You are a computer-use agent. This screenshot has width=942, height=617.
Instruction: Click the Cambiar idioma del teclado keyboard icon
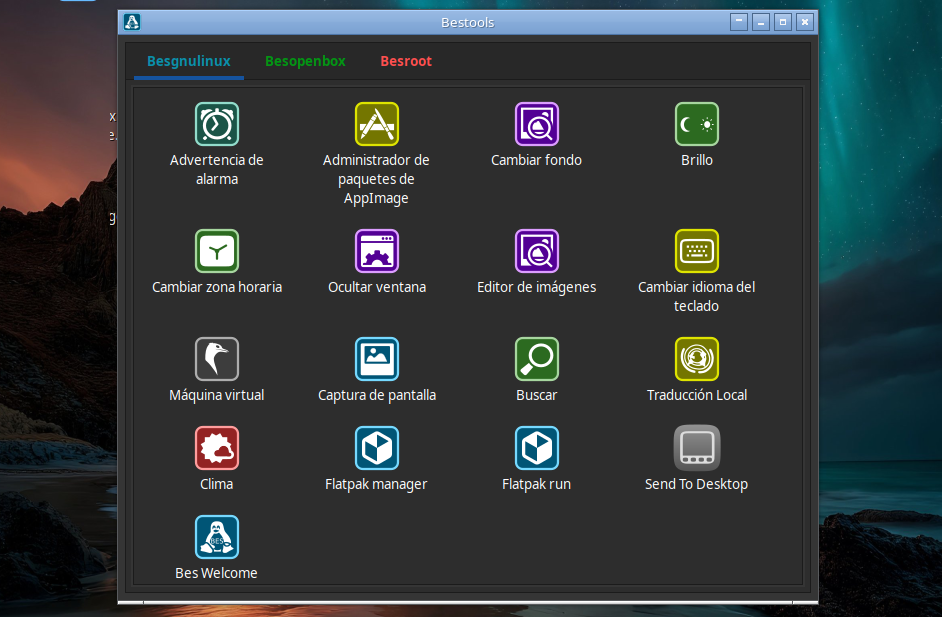(696, 251)
